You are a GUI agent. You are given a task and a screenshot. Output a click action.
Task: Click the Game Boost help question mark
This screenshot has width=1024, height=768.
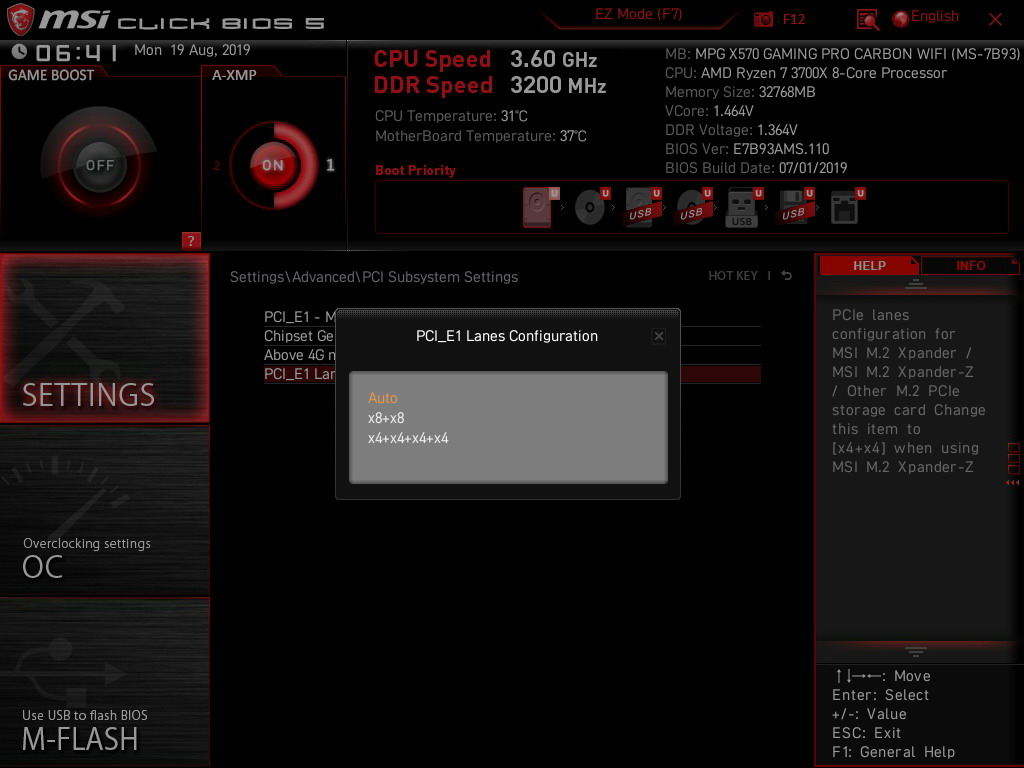pyautogui.click(x=191, y=240)
